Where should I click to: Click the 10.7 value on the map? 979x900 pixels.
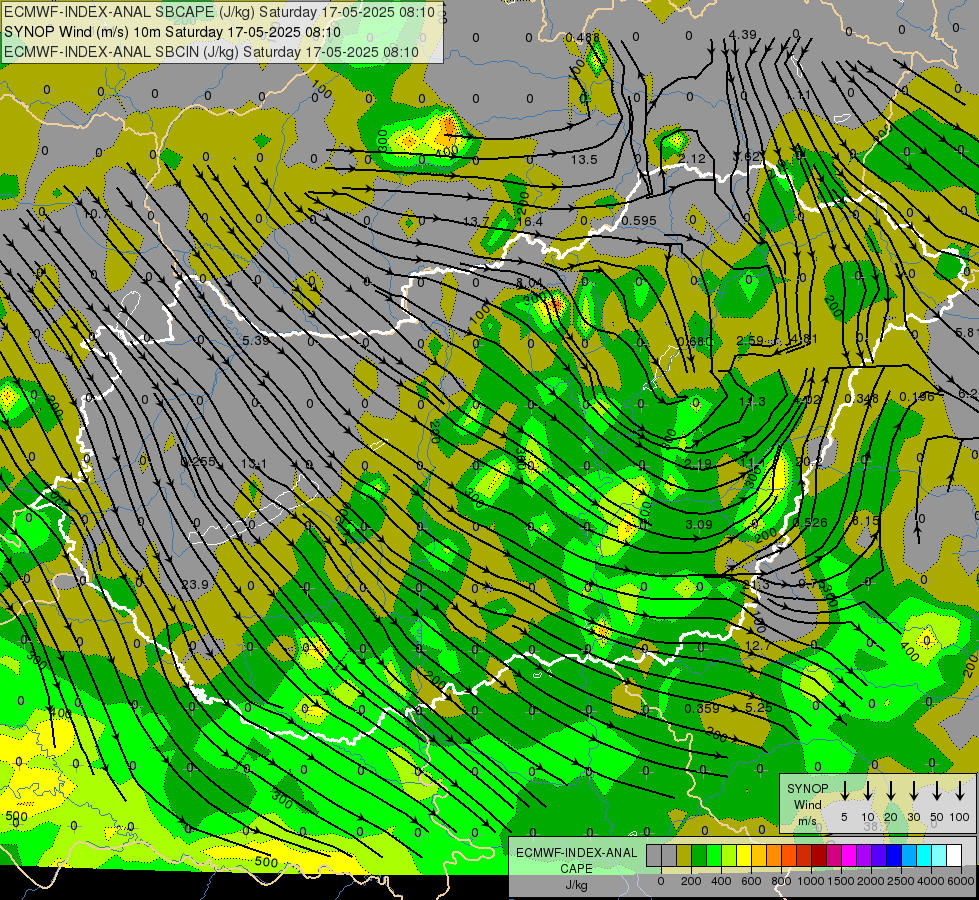click(95, 214)
